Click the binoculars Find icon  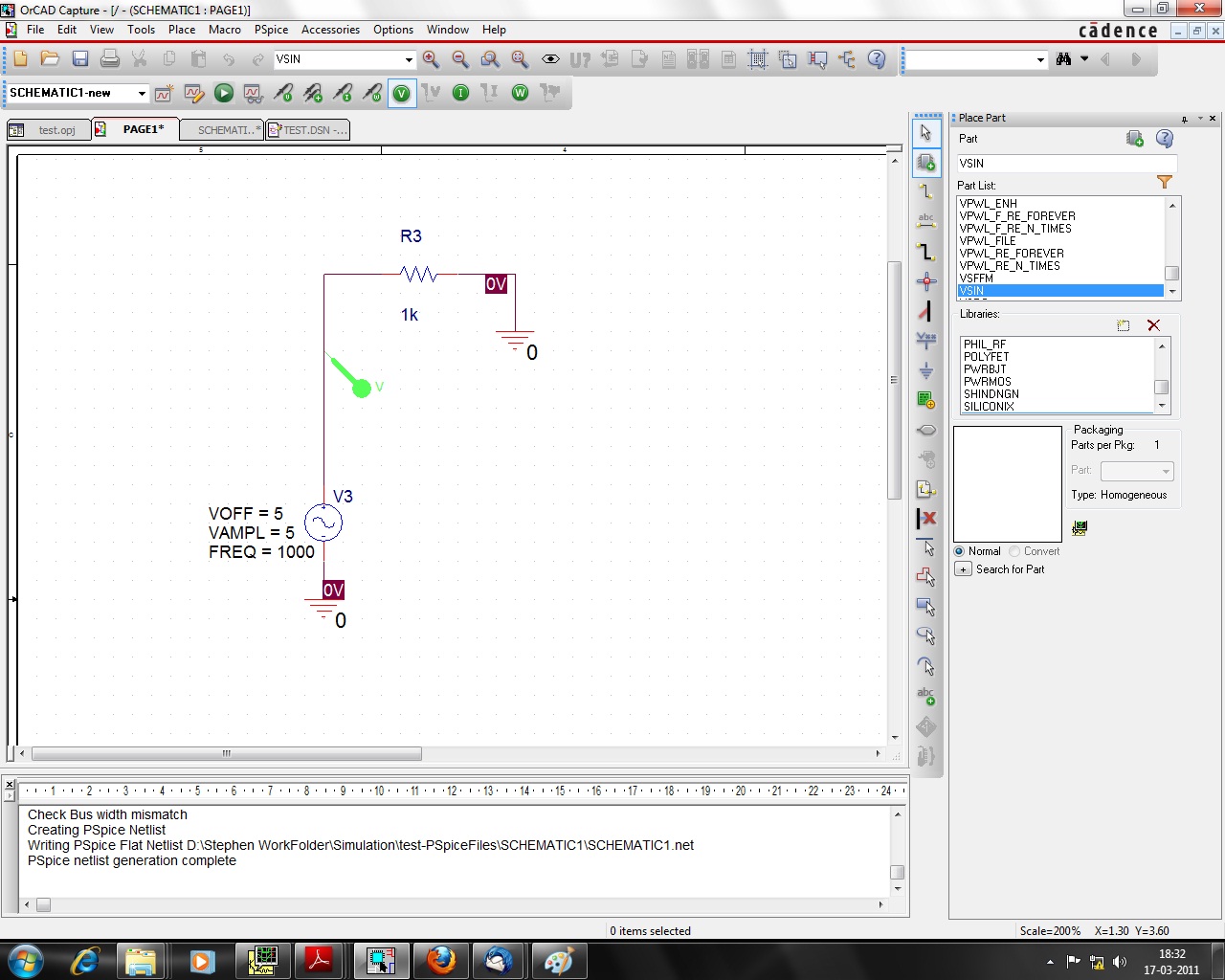pos(1063,59)
